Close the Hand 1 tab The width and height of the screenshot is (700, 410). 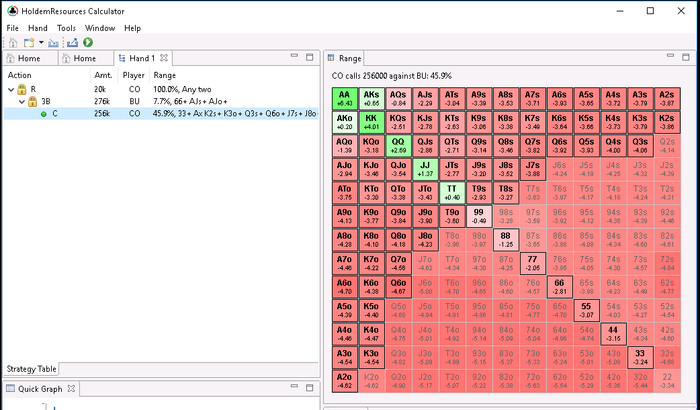(x=164, y=58)
